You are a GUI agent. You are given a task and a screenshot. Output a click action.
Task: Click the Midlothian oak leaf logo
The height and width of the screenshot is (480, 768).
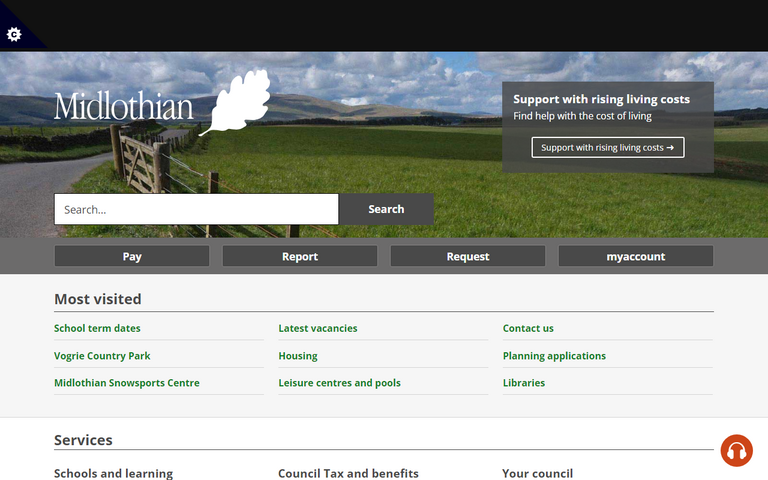tap(162, 104)
